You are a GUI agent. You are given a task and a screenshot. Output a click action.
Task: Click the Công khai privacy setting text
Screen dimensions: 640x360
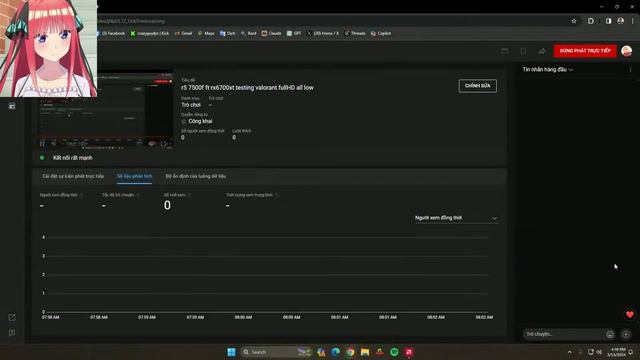pyautogui.click(x=200, y=121)
